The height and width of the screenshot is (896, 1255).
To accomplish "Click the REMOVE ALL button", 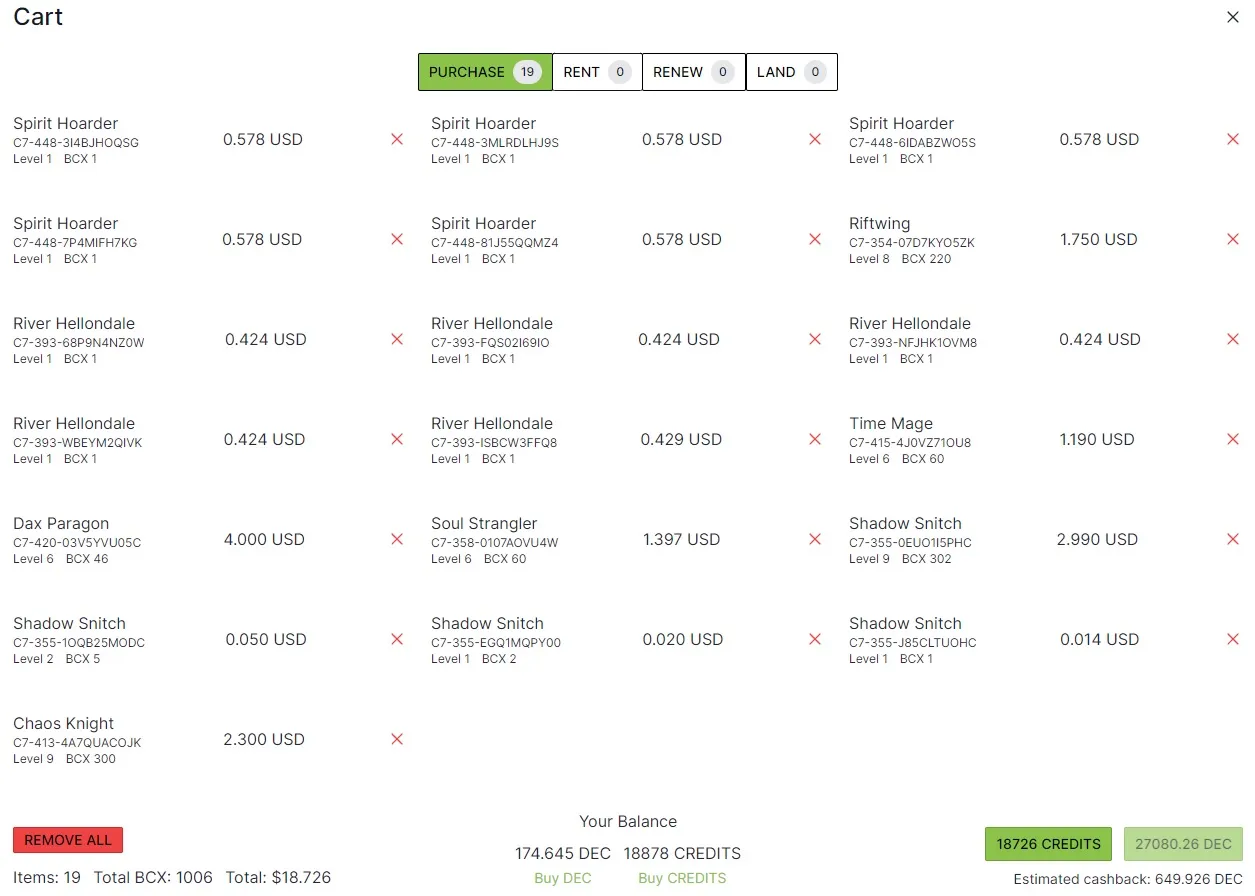I will click(x=68, y=840).
